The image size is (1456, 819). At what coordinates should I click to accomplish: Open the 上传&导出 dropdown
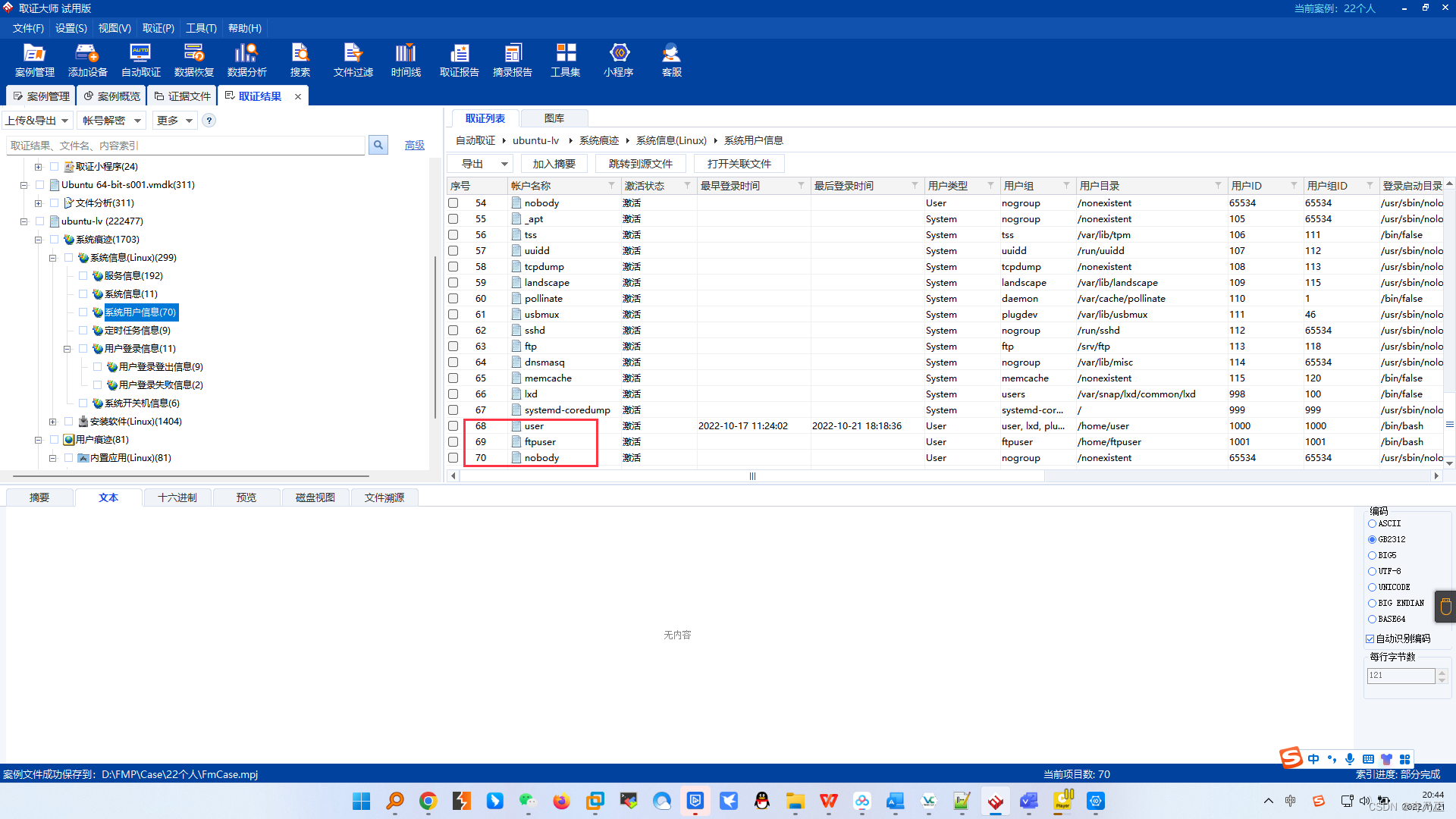(37, 121)
